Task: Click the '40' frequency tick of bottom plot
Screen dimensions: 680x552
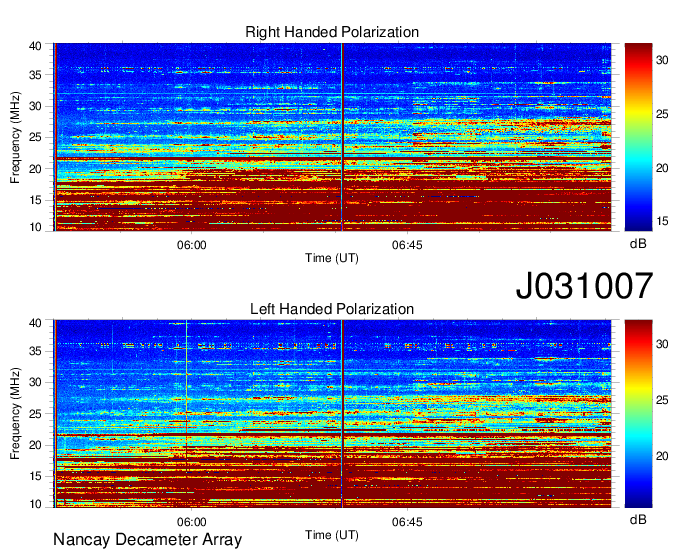Action: tap(36, 323)
